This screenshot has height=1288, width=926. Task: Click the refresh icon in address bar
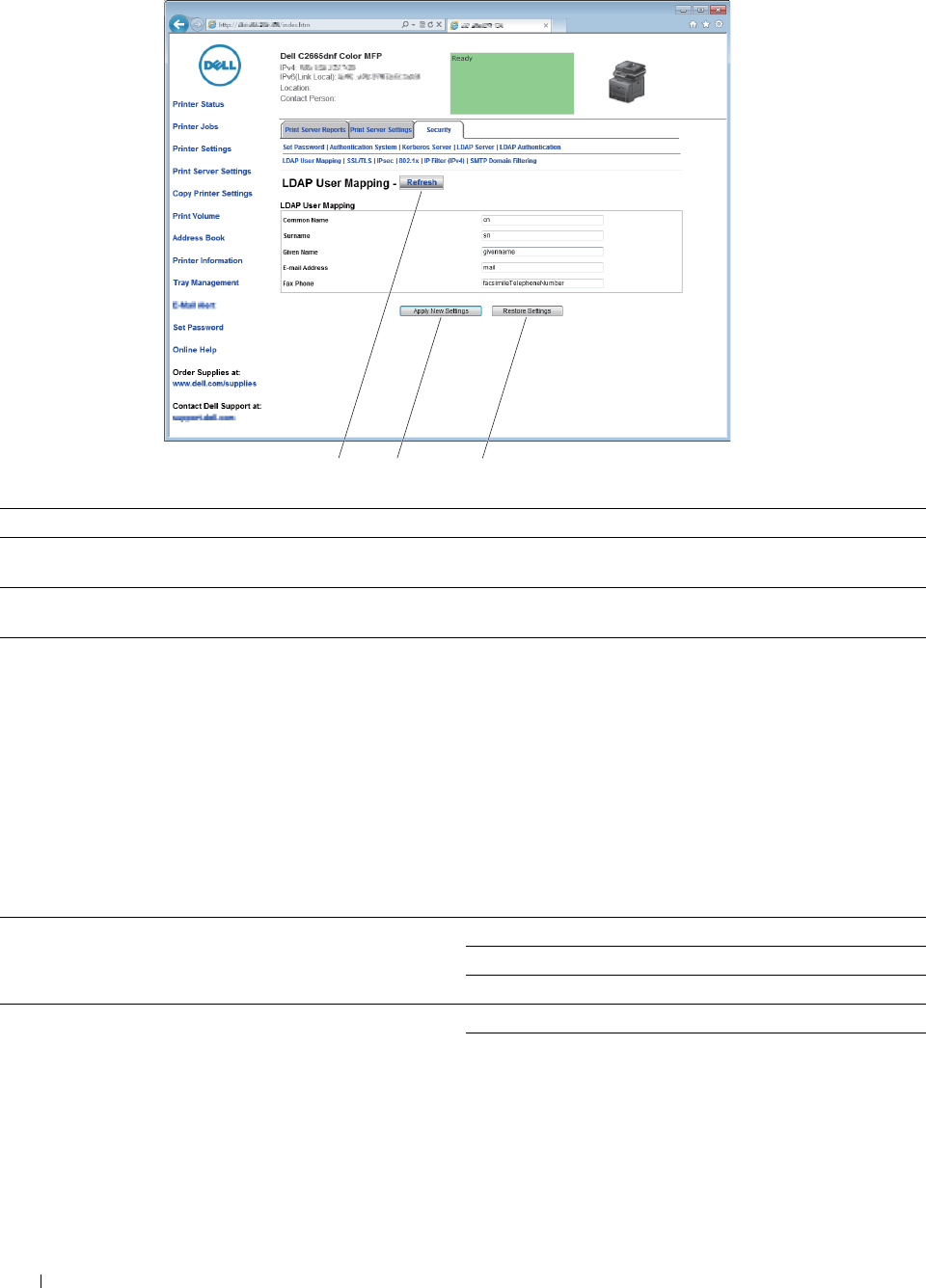[430, 24]
